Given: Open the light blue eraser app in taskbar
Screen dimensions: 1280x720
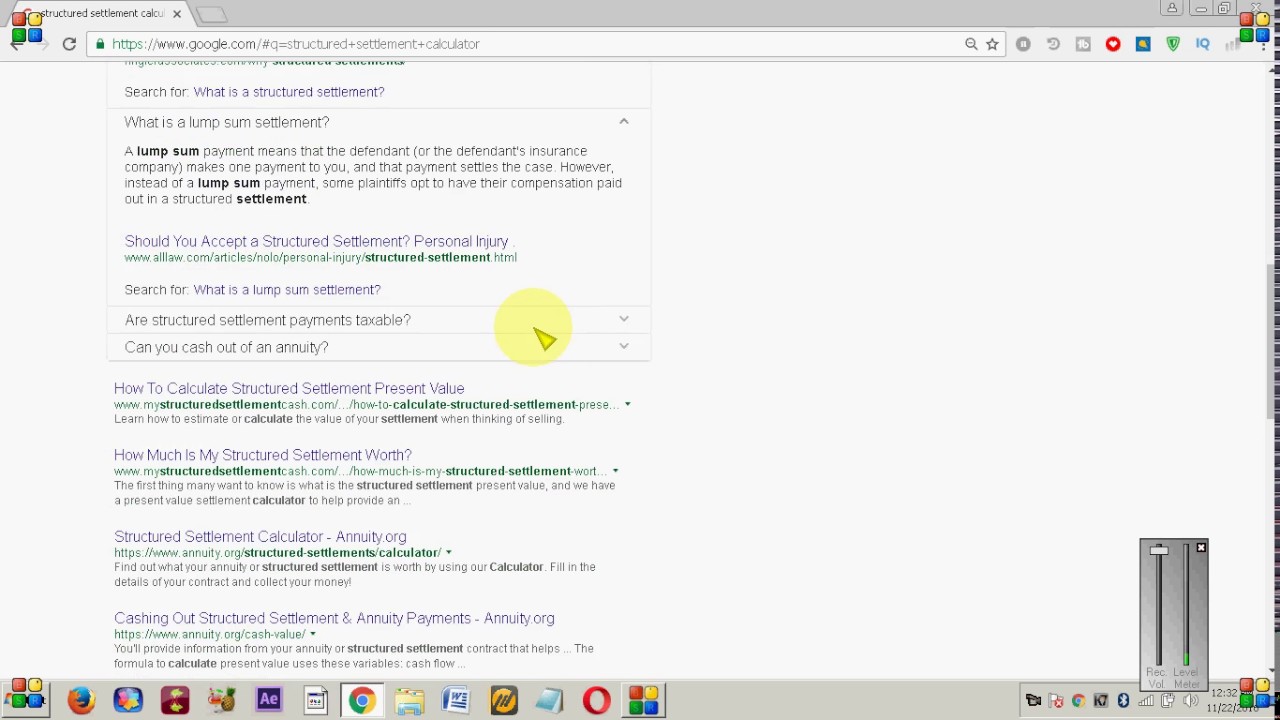Looking at the screenshot, I should click(x=550, y=700).
